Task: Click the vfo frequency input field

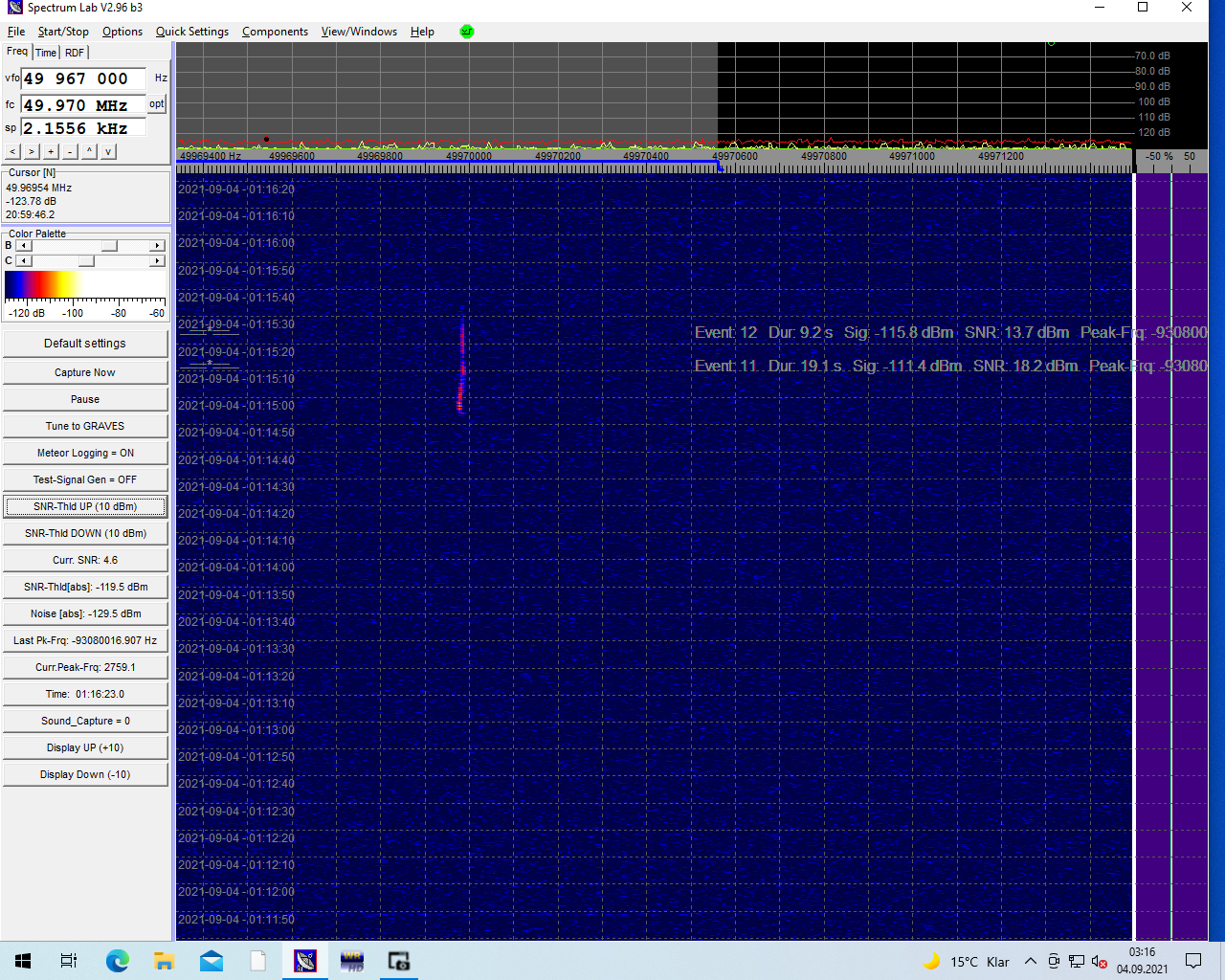Action: [84, 78]
